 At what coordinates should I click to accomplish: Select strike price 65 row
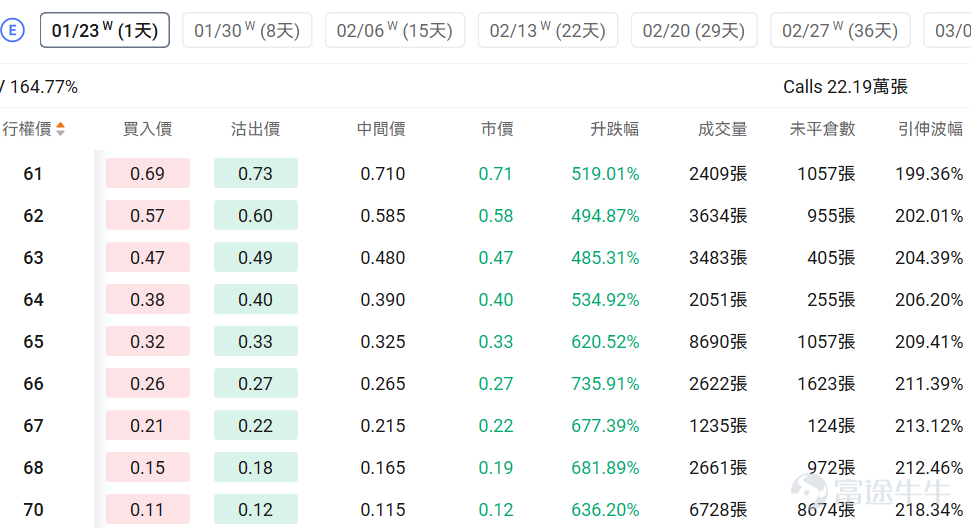coord(33,342)
